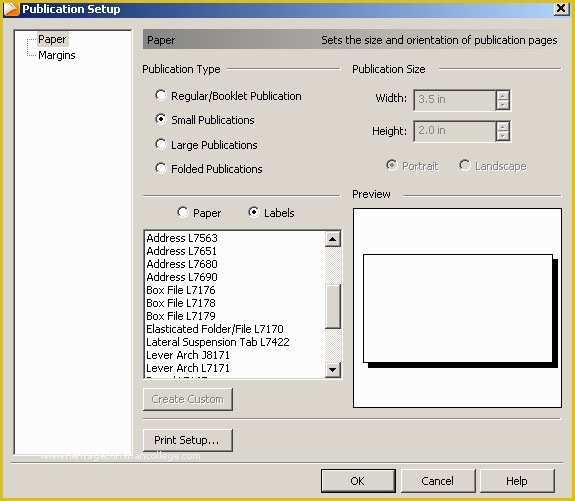Image resolution: width=575 pixels, height=501 pixels.
Task: Confirm with the OK button
Action: click(x=358, y=481)
